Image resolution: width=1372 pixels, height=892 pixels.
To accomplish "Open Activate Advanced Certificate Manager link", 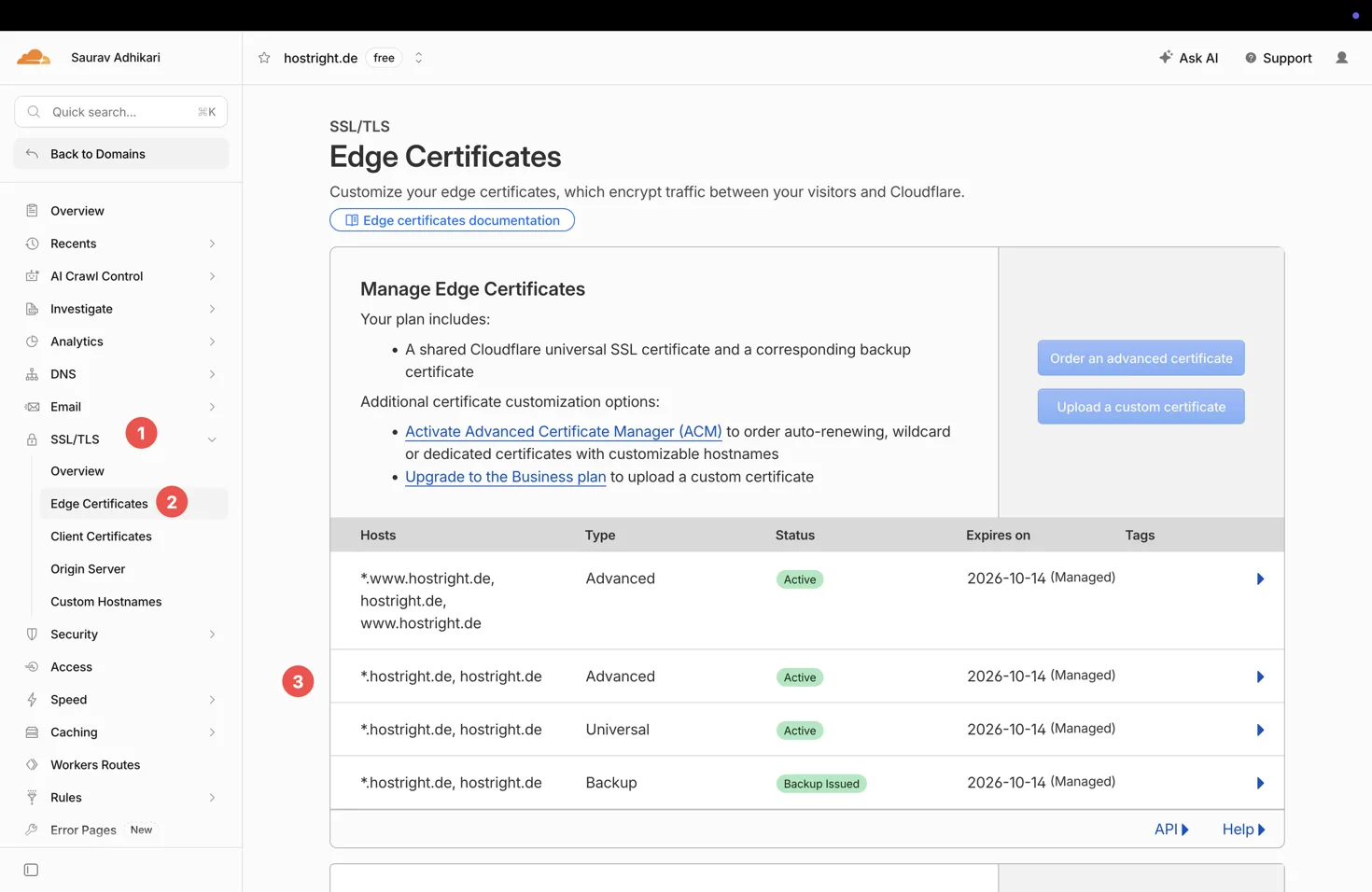I will pos(563,432).
